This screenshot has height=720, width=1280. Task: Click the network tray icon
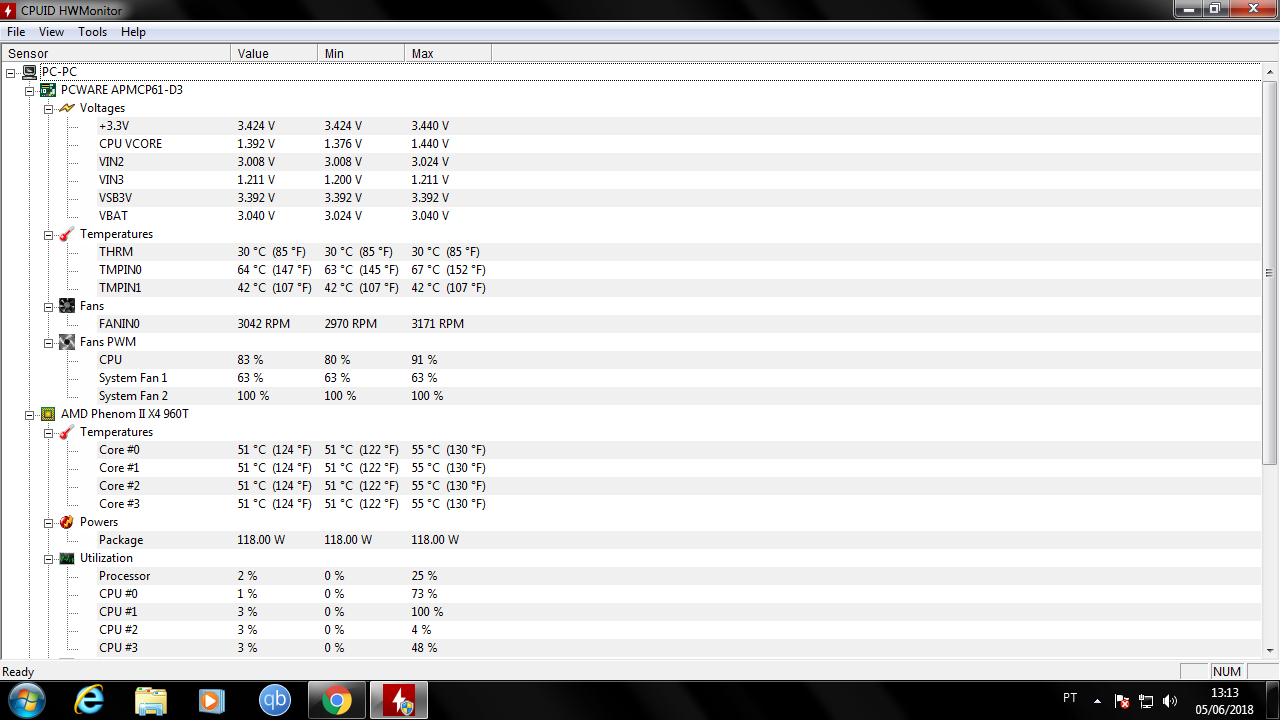coord(1146,701)
